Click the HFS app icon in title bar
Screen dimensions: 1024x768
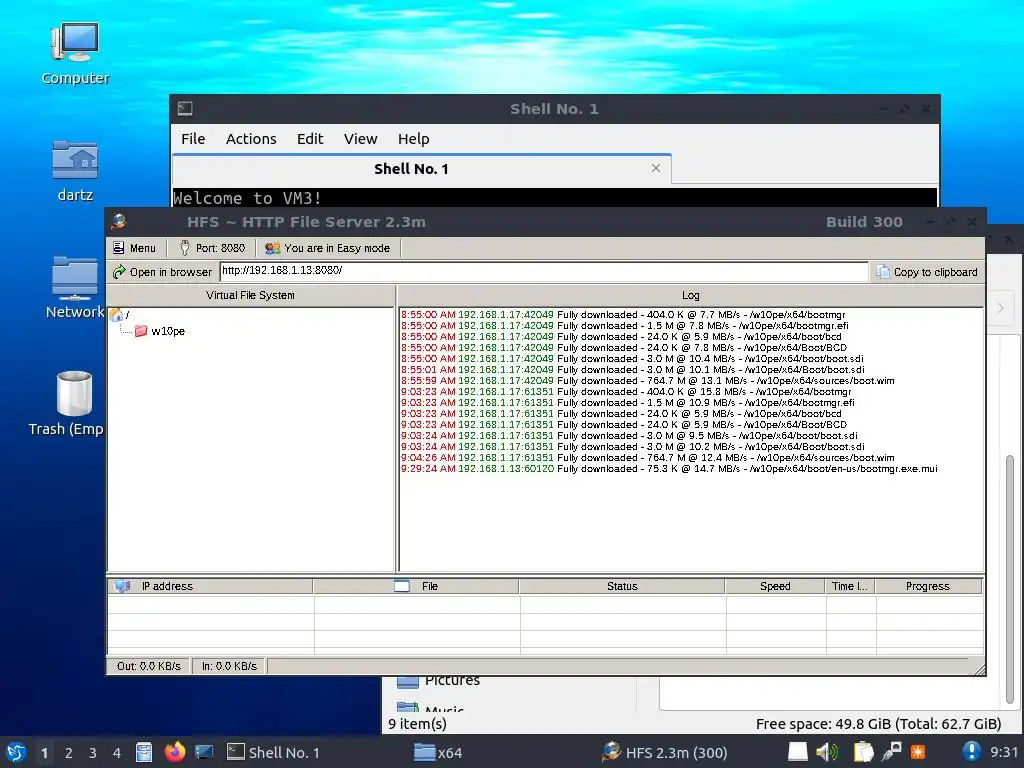(x=119, y=221)
